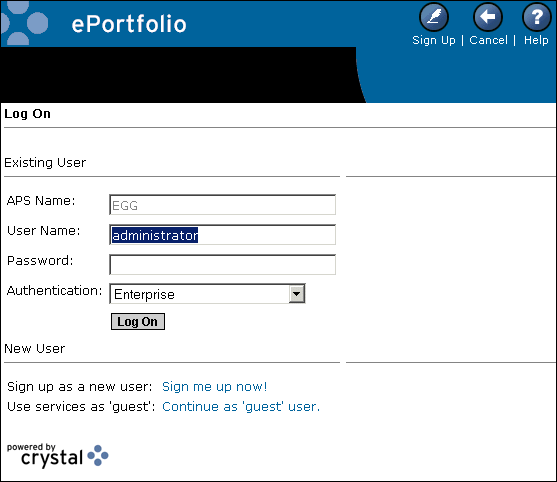Click the Cancel text in the header
Screen dimensions: 557x482
coord(488,40)
